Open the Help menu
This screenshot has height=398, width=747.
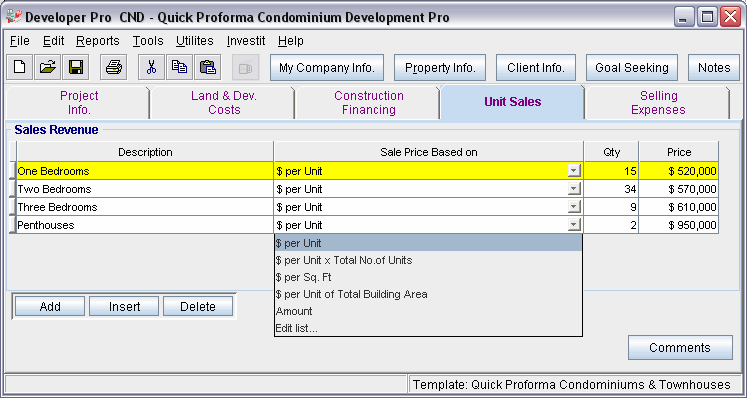[x=291, y=41]
